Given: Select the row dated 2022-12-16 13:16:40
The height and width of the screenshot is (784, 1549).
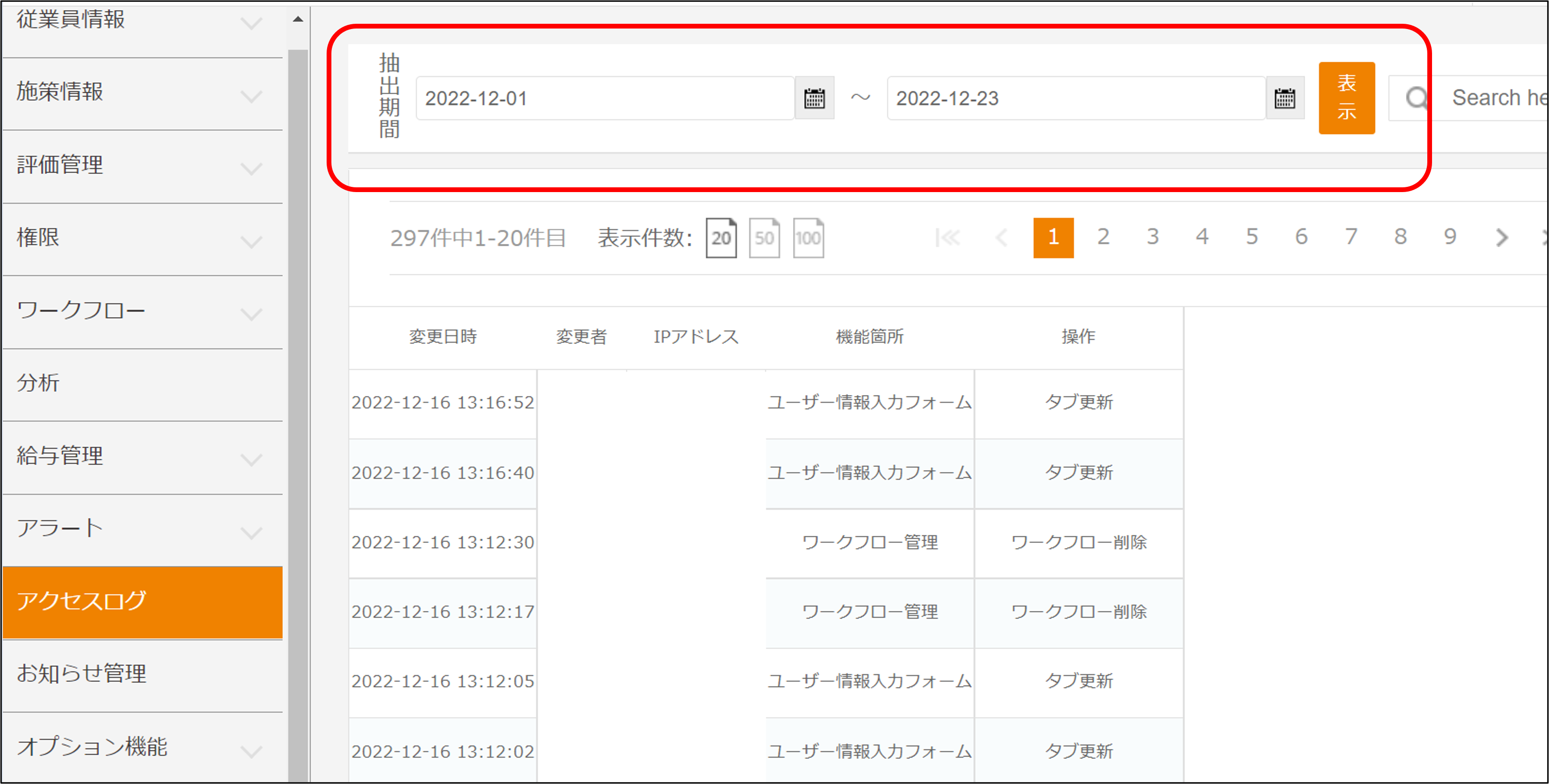Looking at the screenshot, I should [765, 474].
